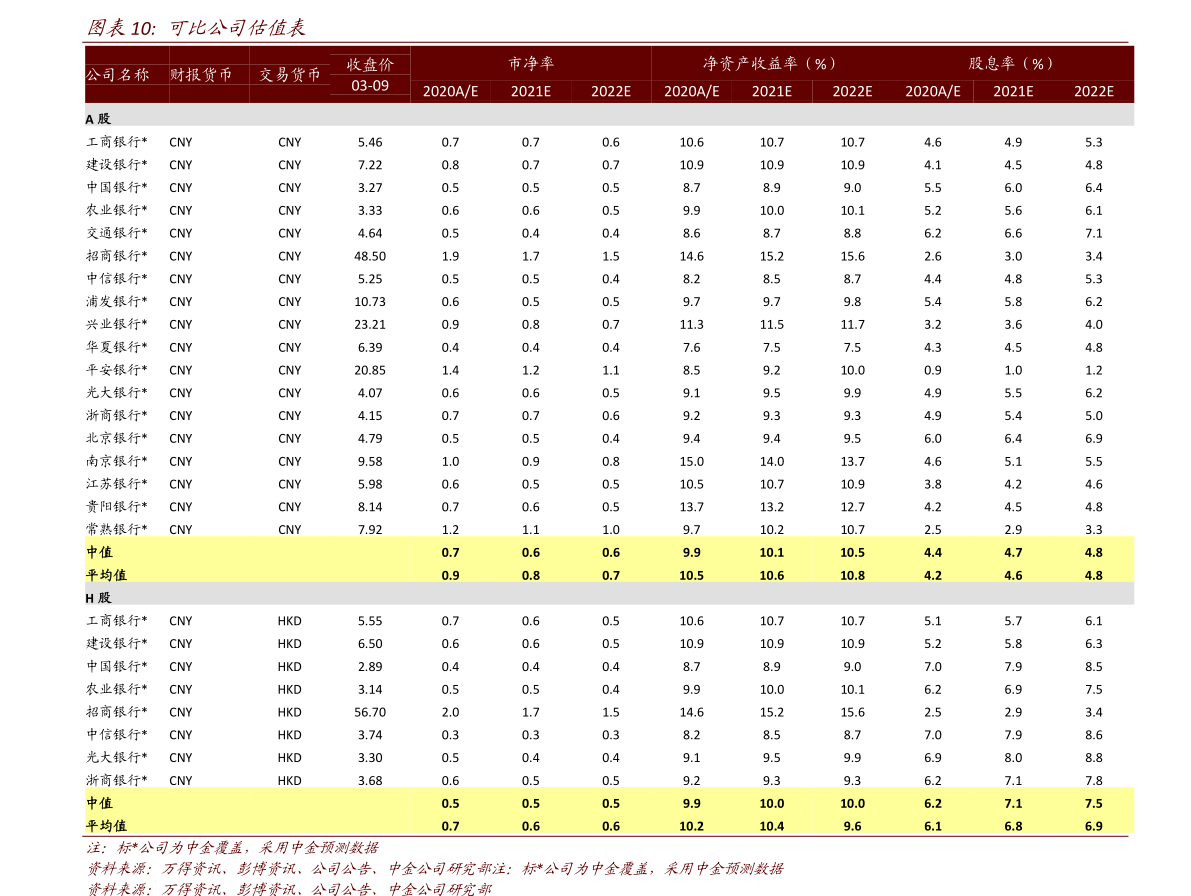Click the 财报货币 column header
This screenshot has height=896, width=1191.
tap(201, 74)
